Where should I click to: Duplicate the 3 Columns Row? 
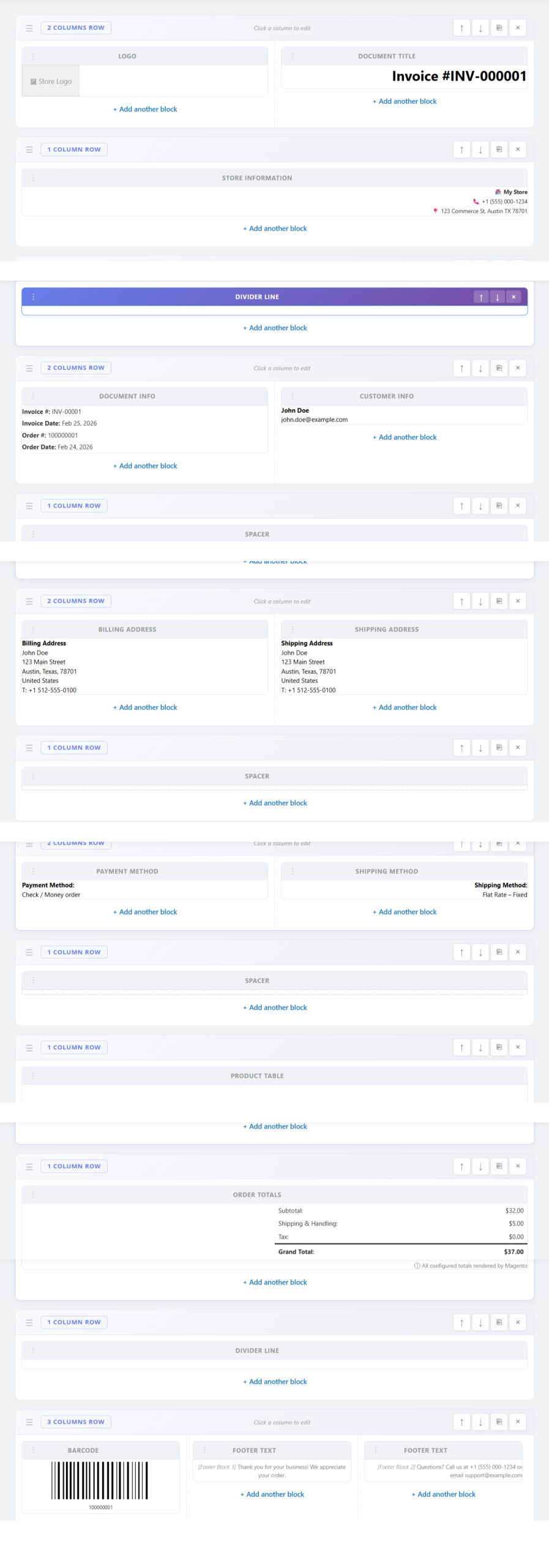point(499,1422)
